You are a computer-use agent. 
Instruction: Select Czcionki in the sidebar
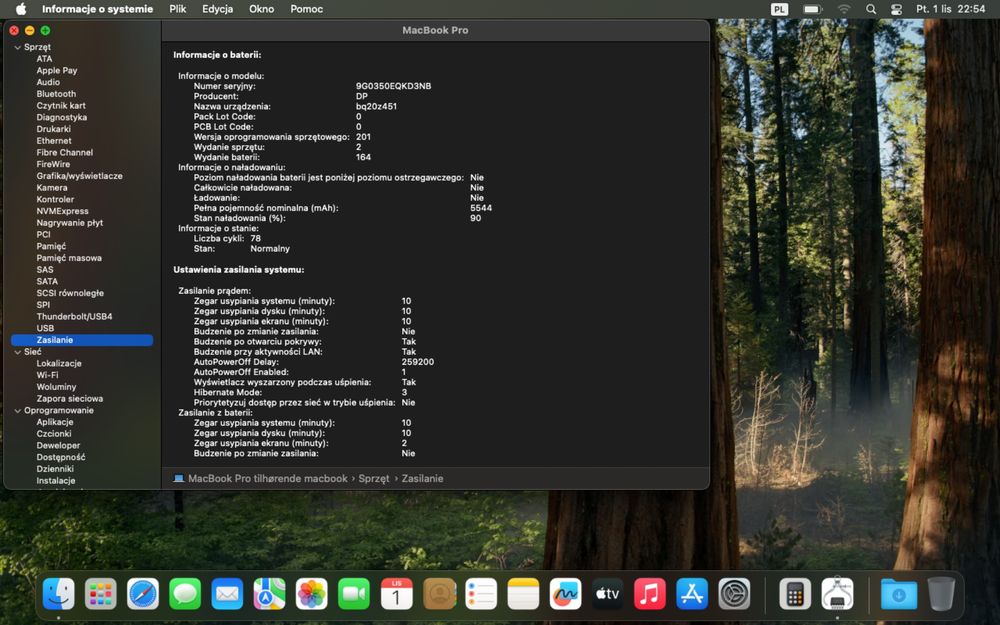coord(54,434)
